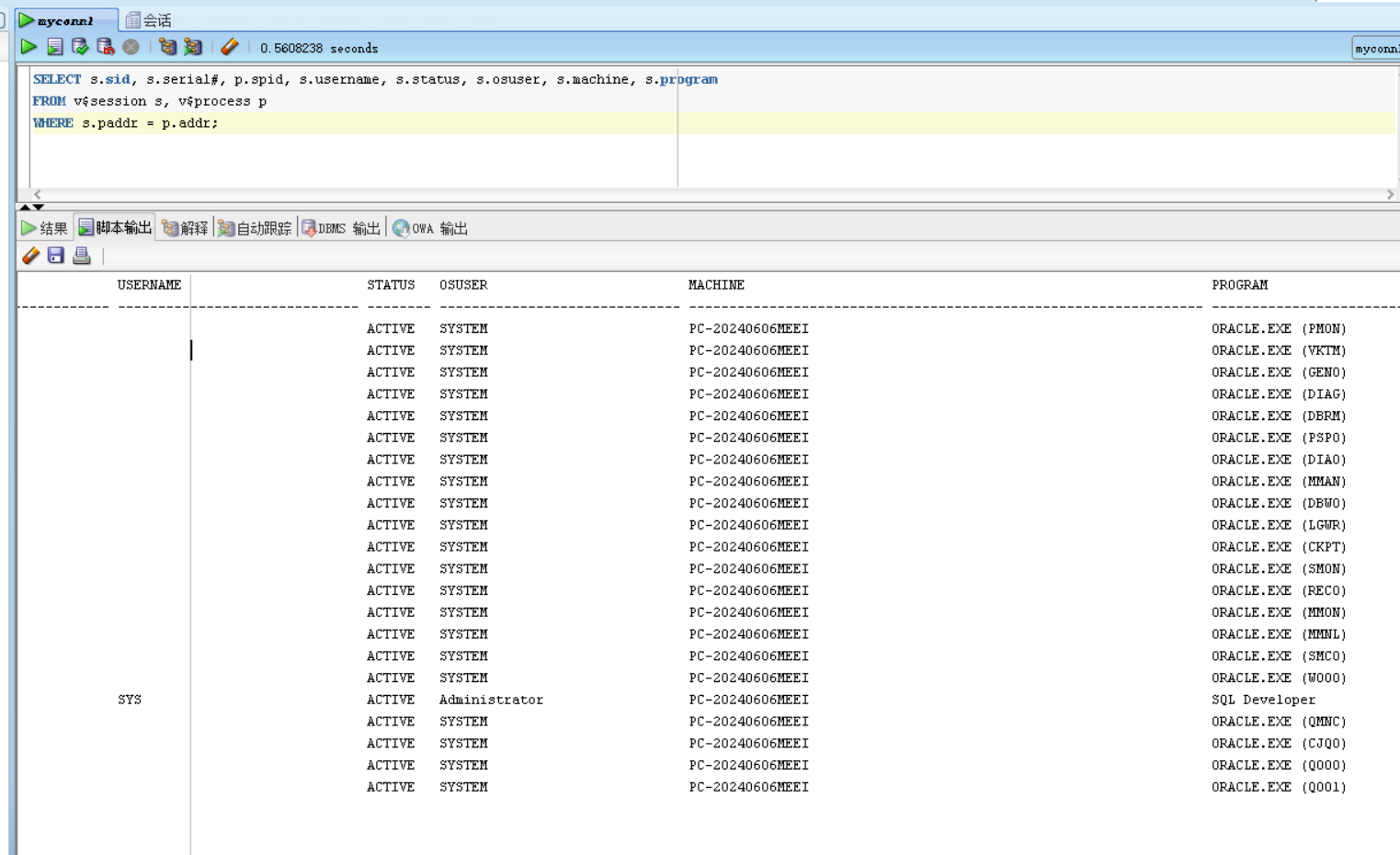The width and height of the screenshot is (1400, 855).
Task: Click ORACLE.EXE (Q001) in the output
Action: coord(1279,787)
